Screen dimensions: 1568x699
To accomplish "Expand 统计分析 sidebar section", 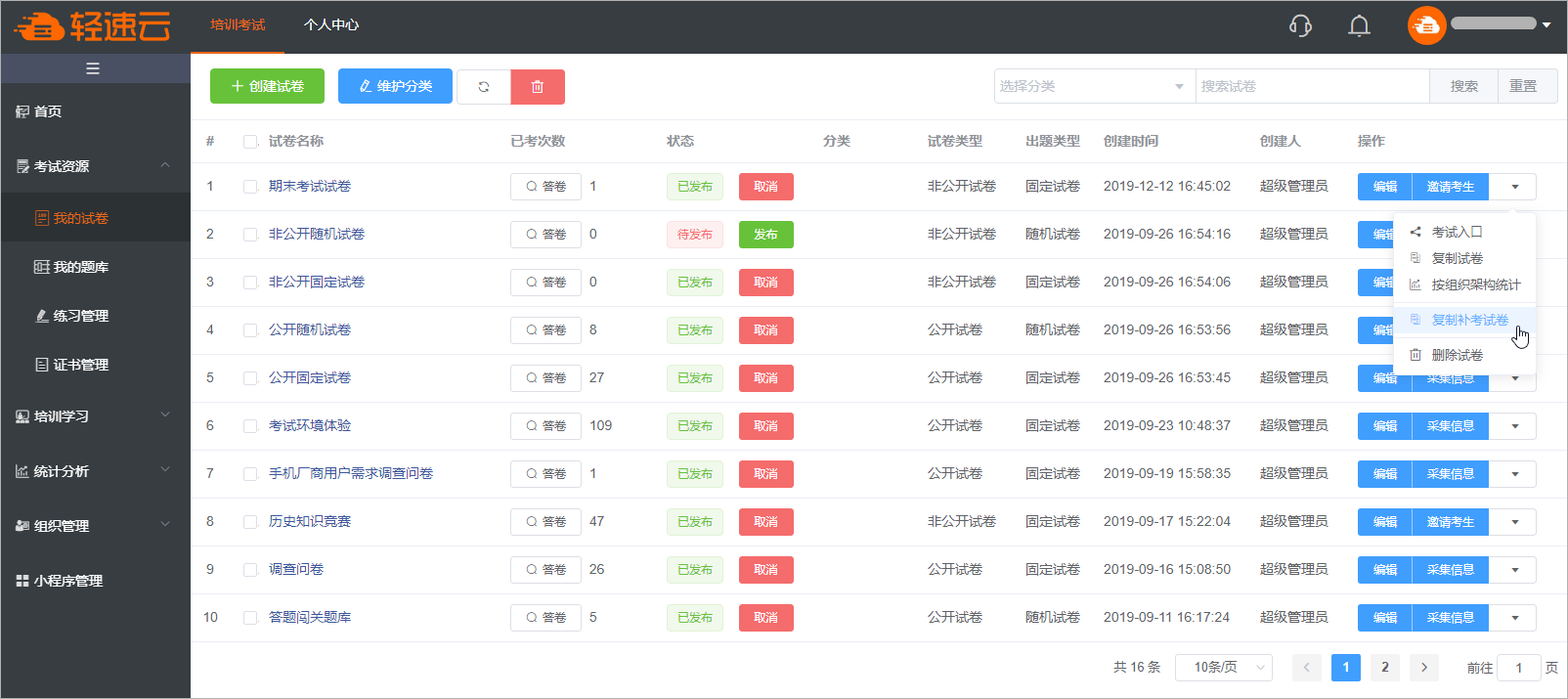I will click(x=95, y=471).
